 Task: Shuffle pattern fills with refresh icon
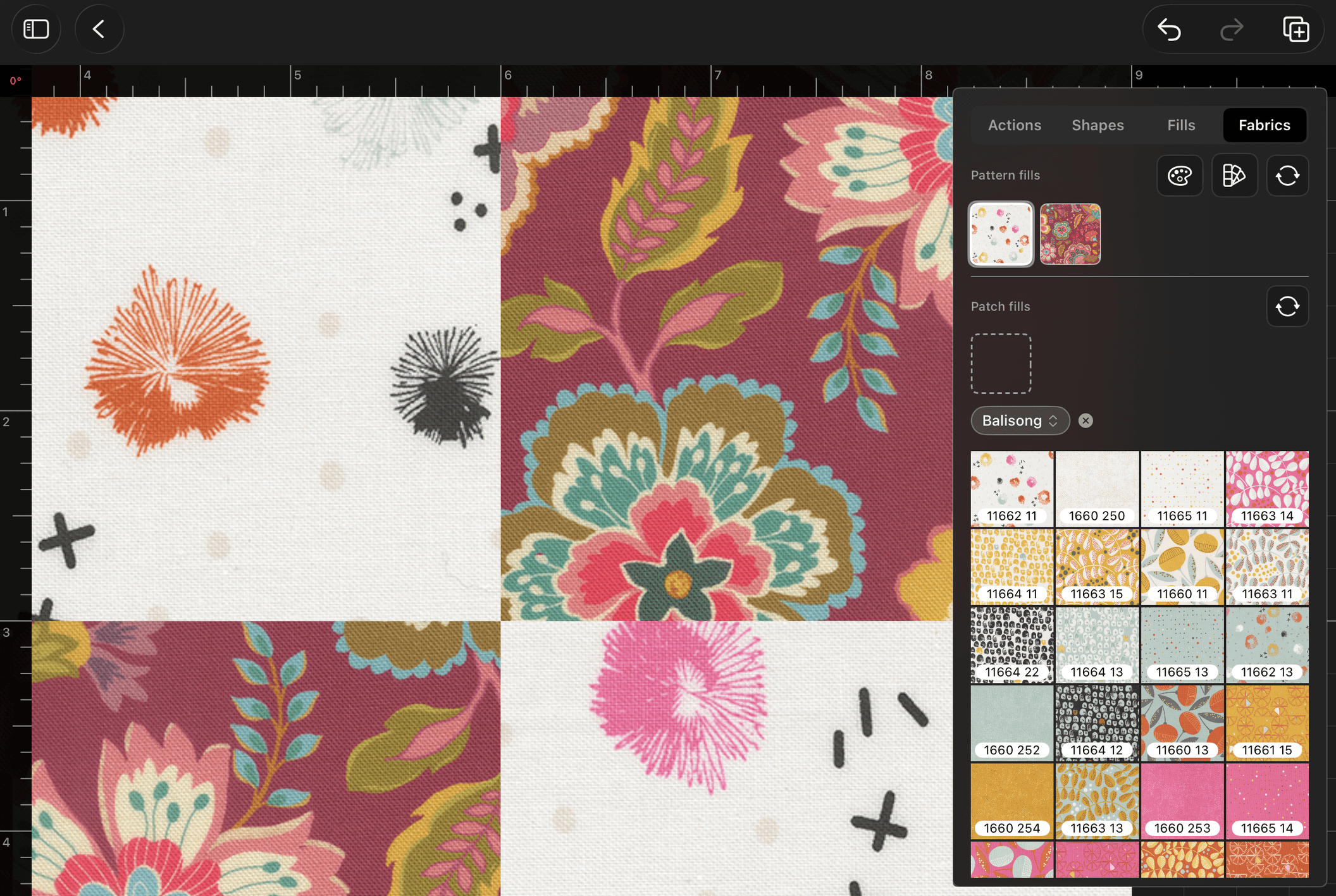coord(1287,175)
